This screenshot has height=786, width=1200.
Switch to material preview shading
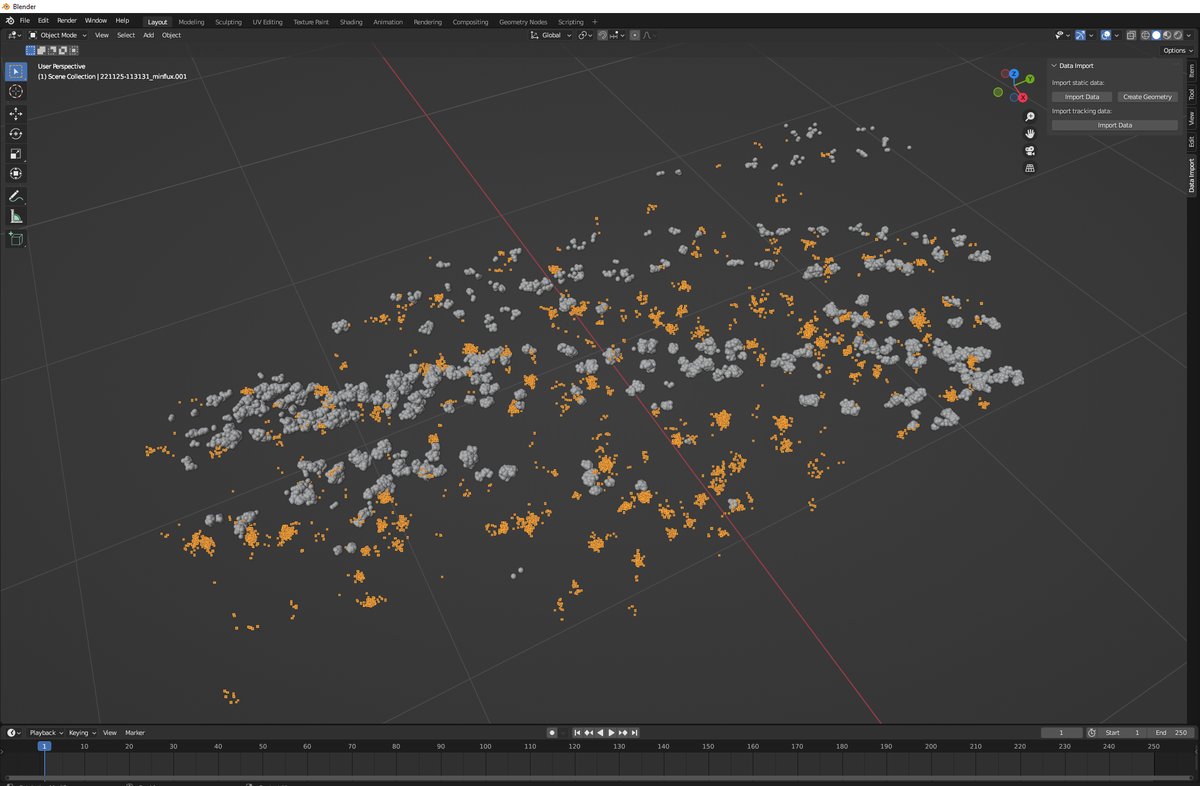pyautogui.click(x=1167, y=35)
